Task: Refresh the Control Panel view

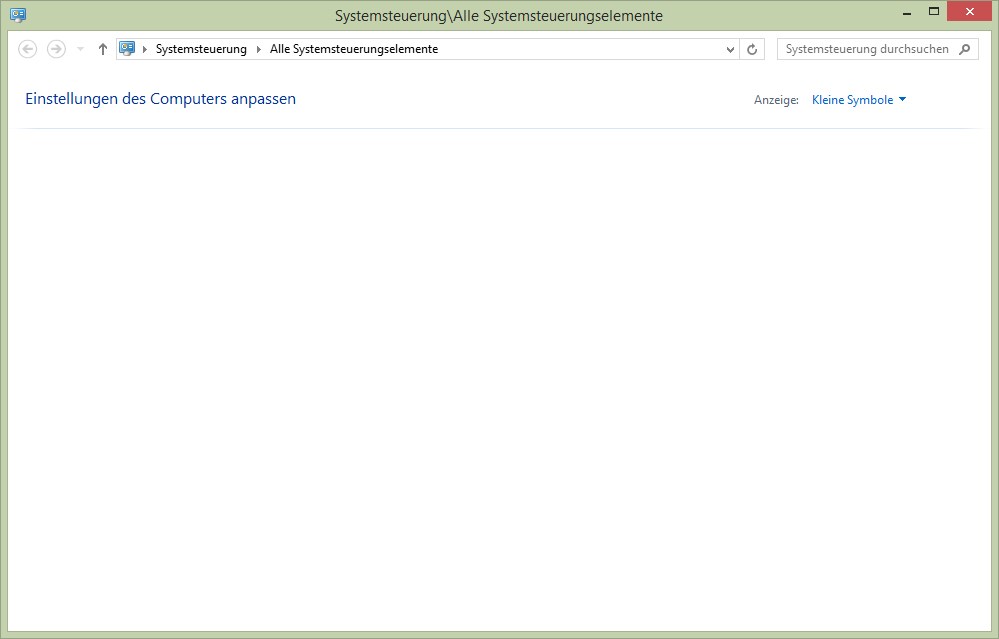Action: (x=752, y=49)
